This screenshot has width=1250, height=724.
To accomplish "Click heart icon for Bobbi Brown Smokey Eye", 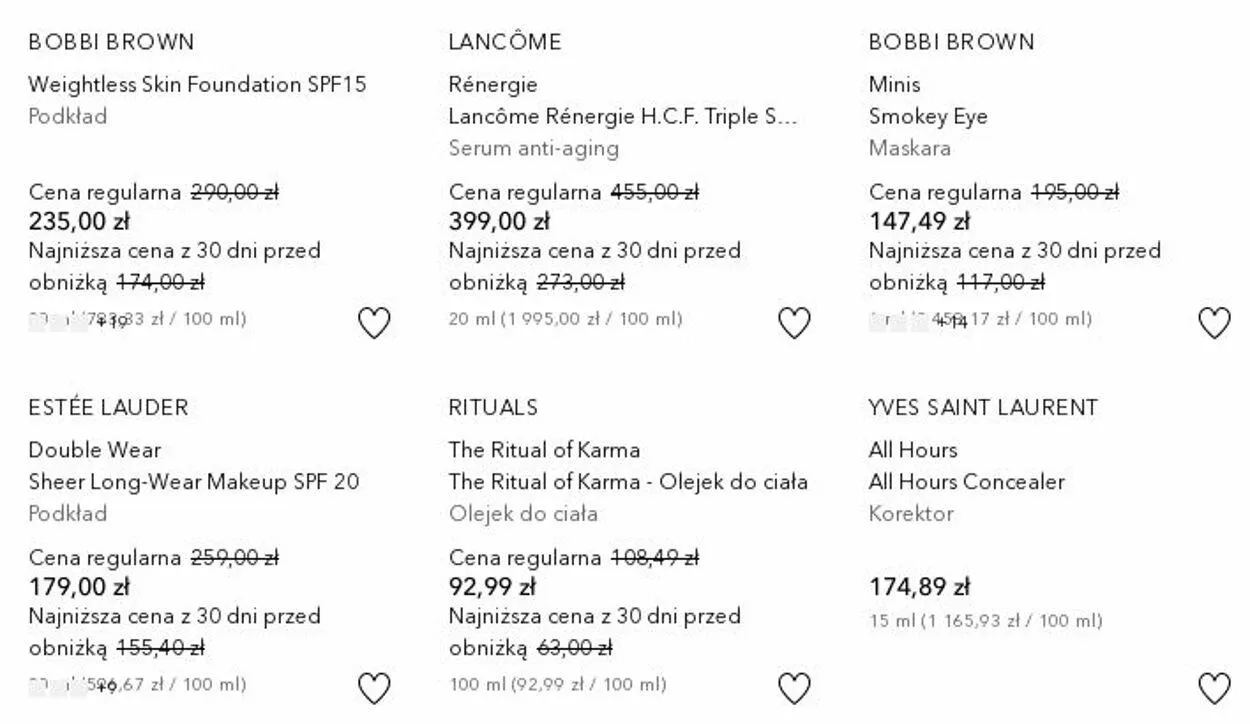I will click(x=1214, y=323).
